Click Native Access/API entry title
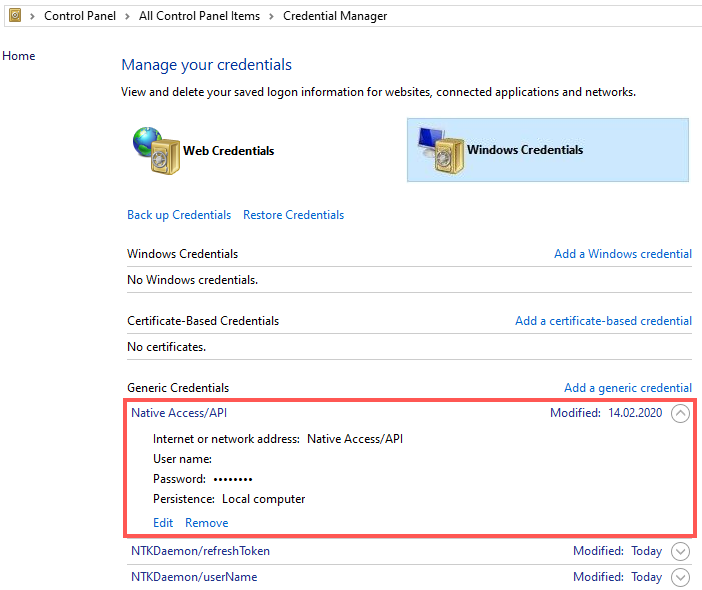 [179, 413]
